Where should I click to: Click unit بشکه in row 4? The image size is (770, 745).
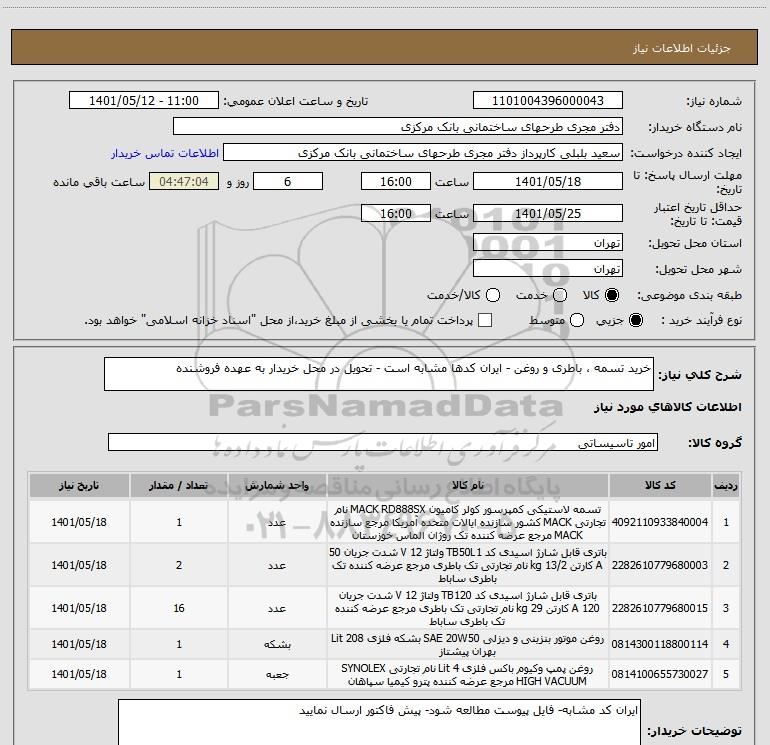coord(277,644)
